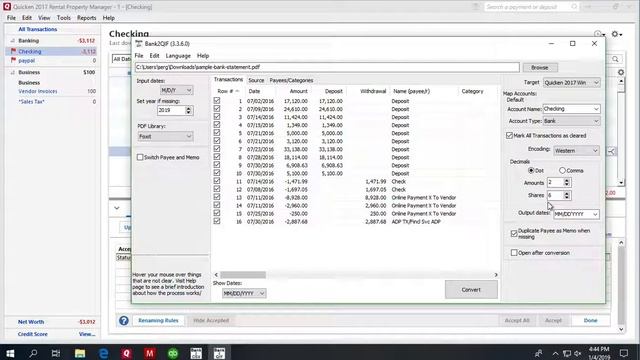The height and width of the screenshot is (360, 640).
Task: Click the People icon in system tray
Action: 539,353
